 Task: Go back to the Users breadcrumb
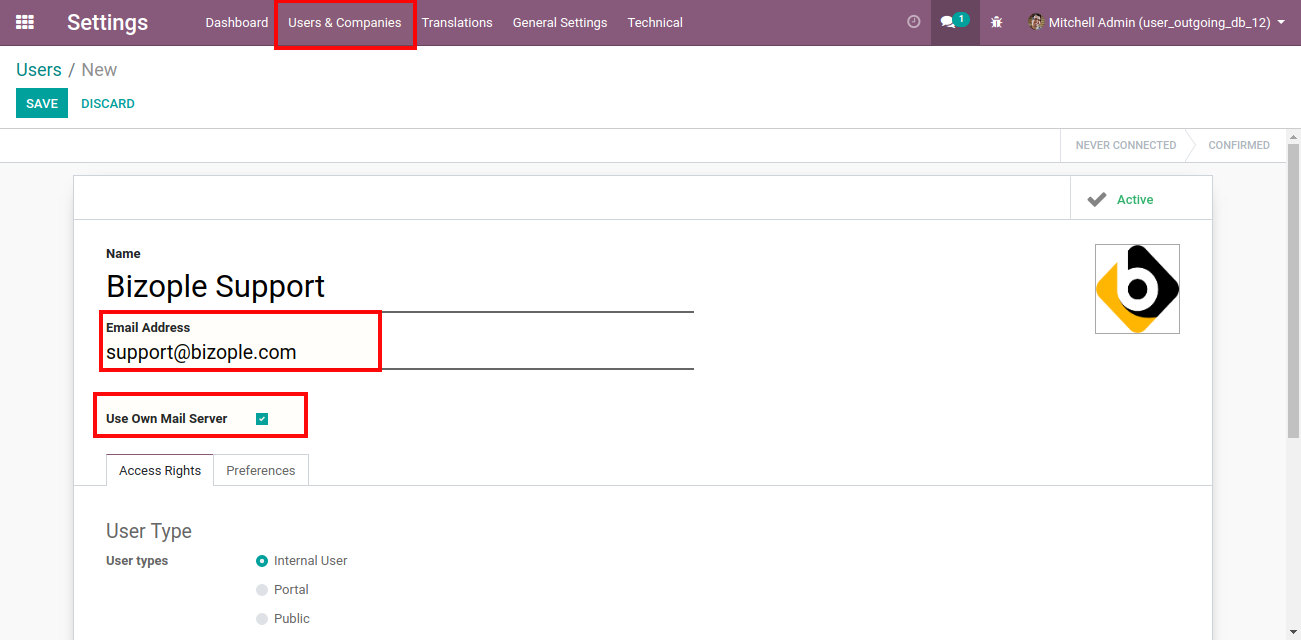[39, 70]
